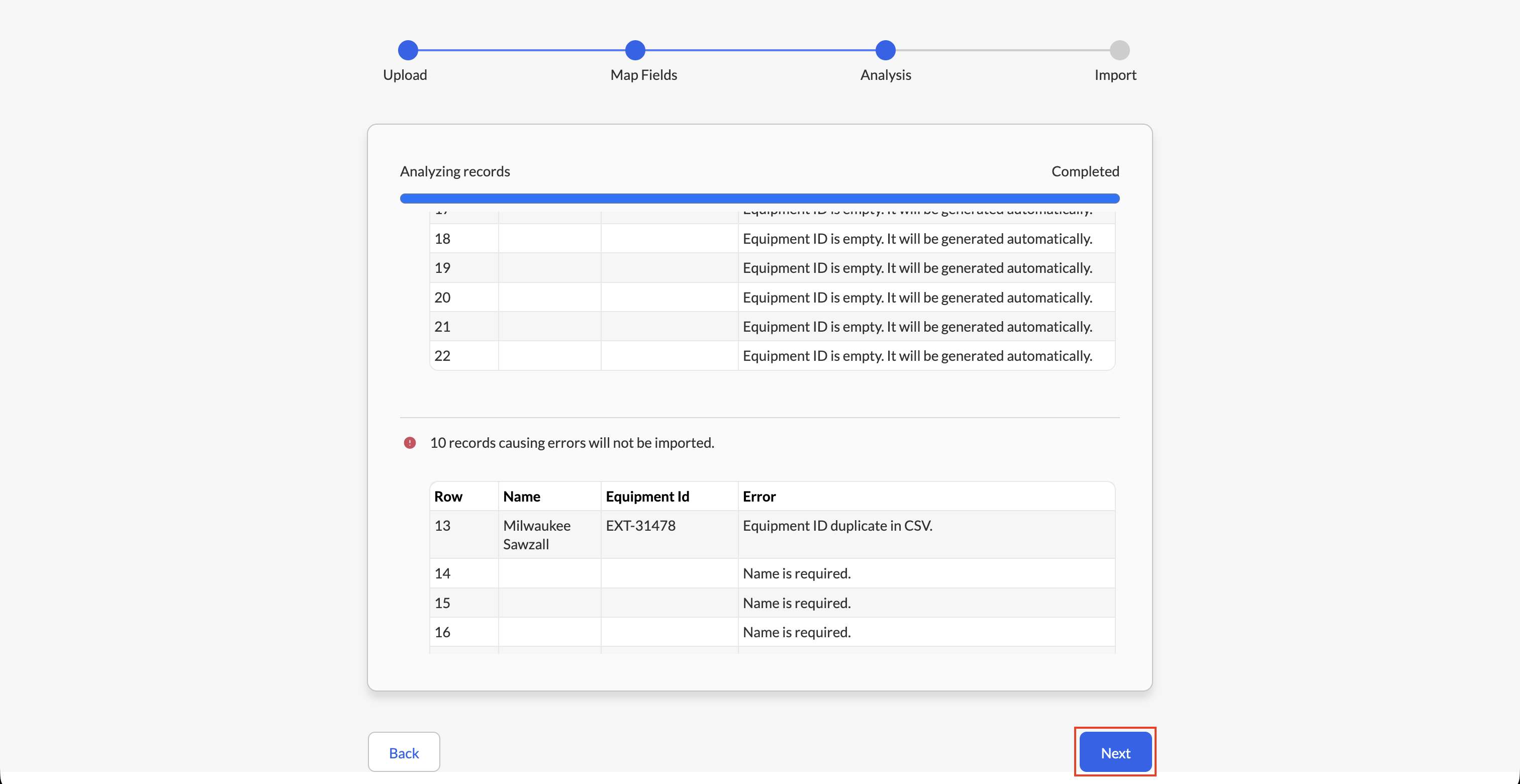Click the Map Fields step circle
Viewport: 1520px width, 784px height.
coord(635,50)
